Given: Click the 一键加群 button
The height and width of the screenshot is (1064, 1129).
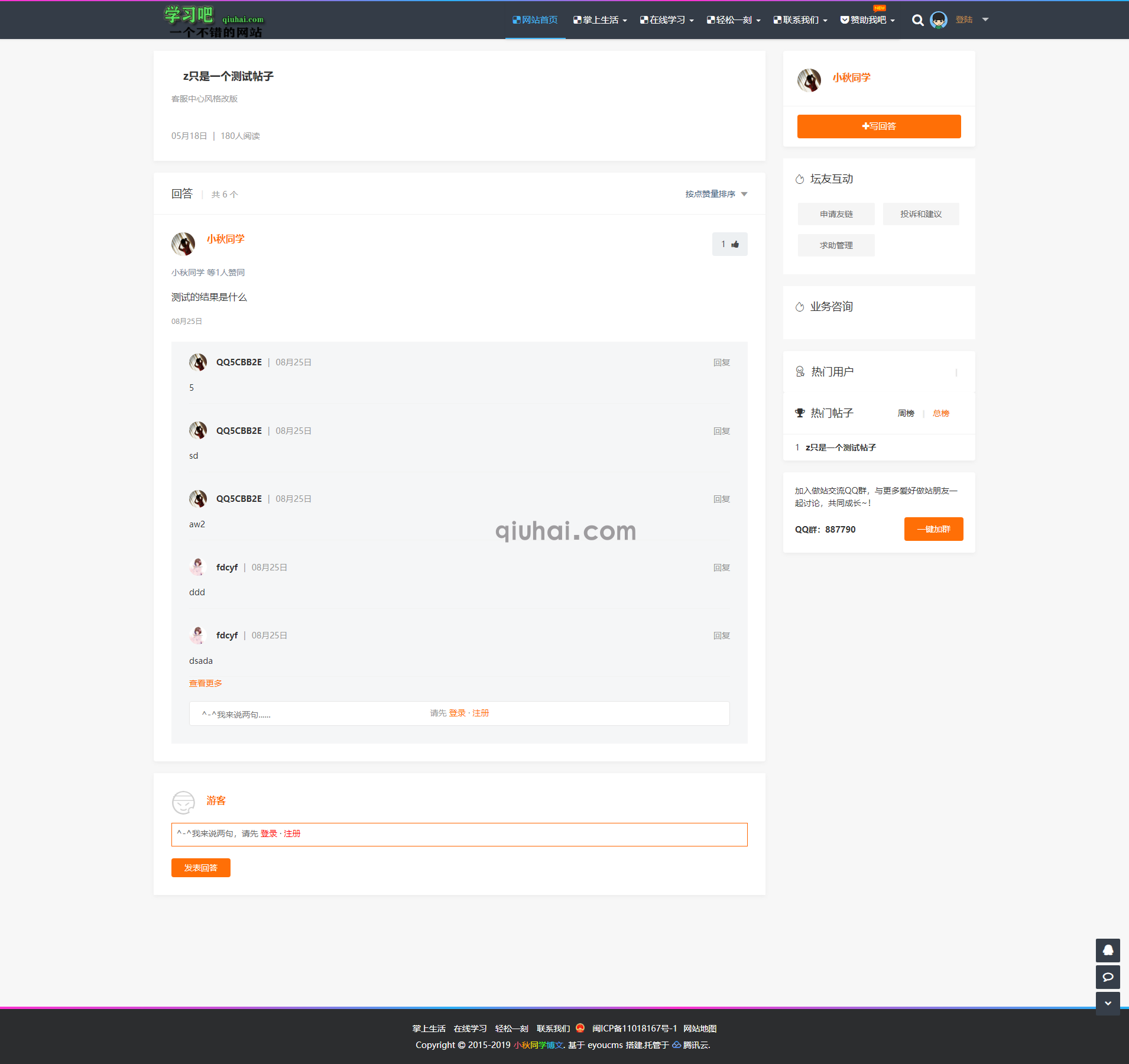Looking at the screenshot, I should [x=933, y=529].
